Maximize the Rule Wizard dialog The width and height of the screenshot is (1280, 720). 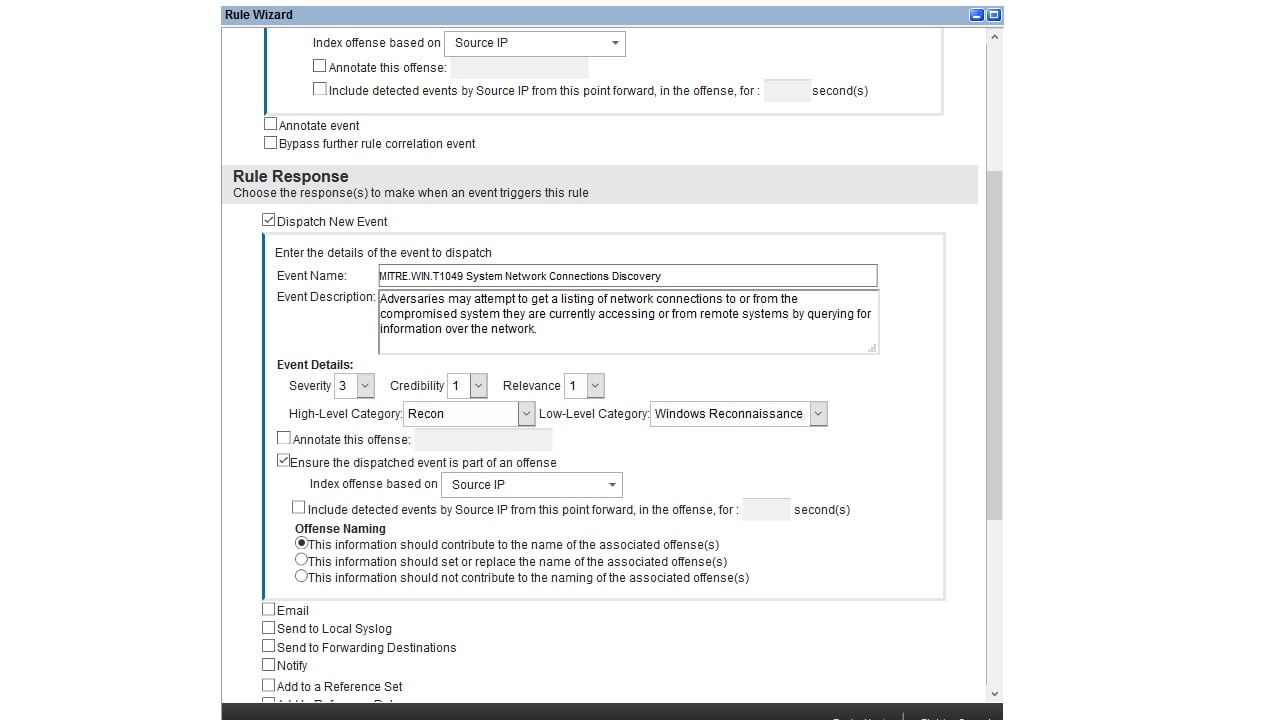[992, 14]
